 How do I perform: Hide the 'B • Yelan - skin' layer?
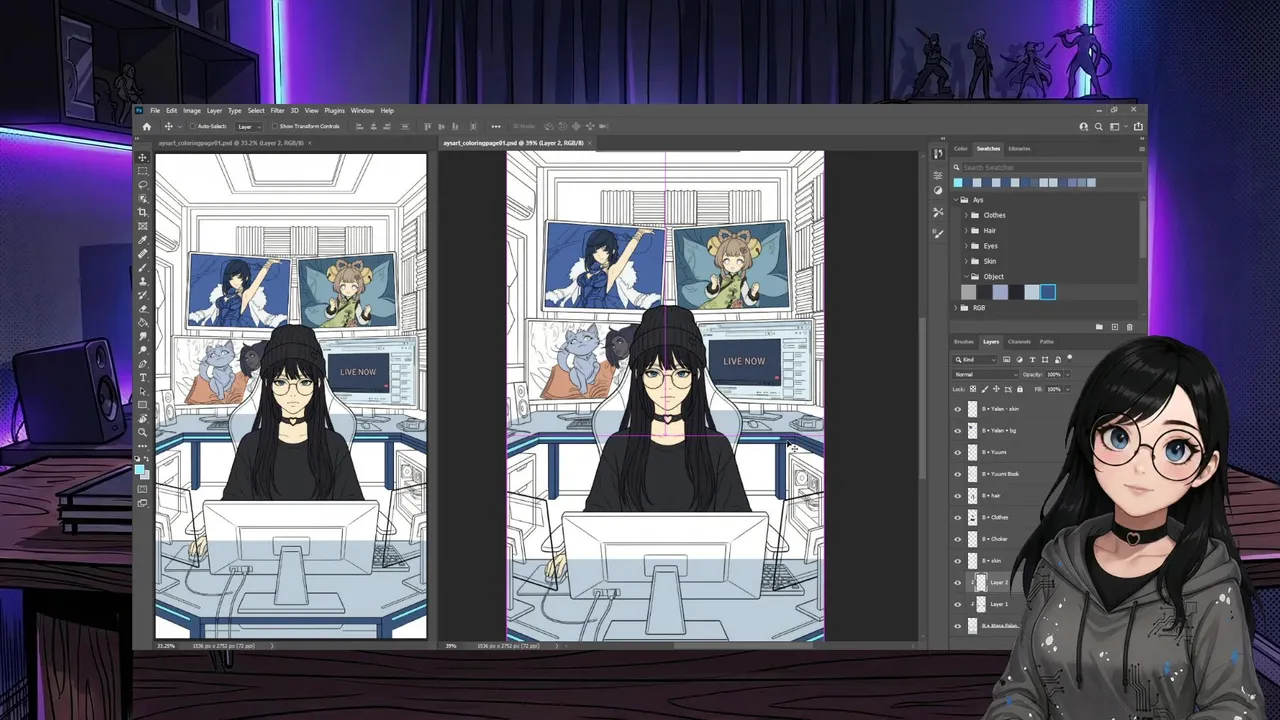pyautogui.click(x=957, y=408)
